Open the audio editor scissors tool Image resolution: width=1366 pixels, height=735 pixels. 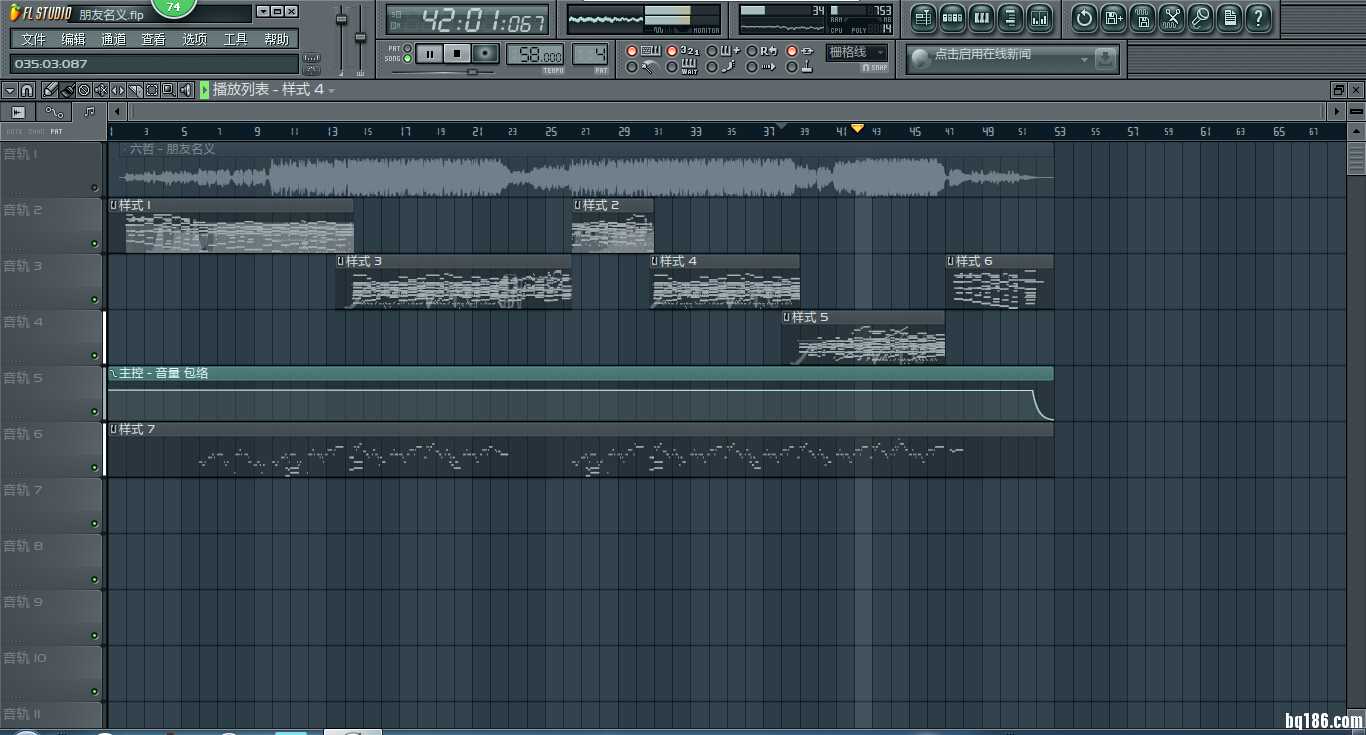(1171, 17)
